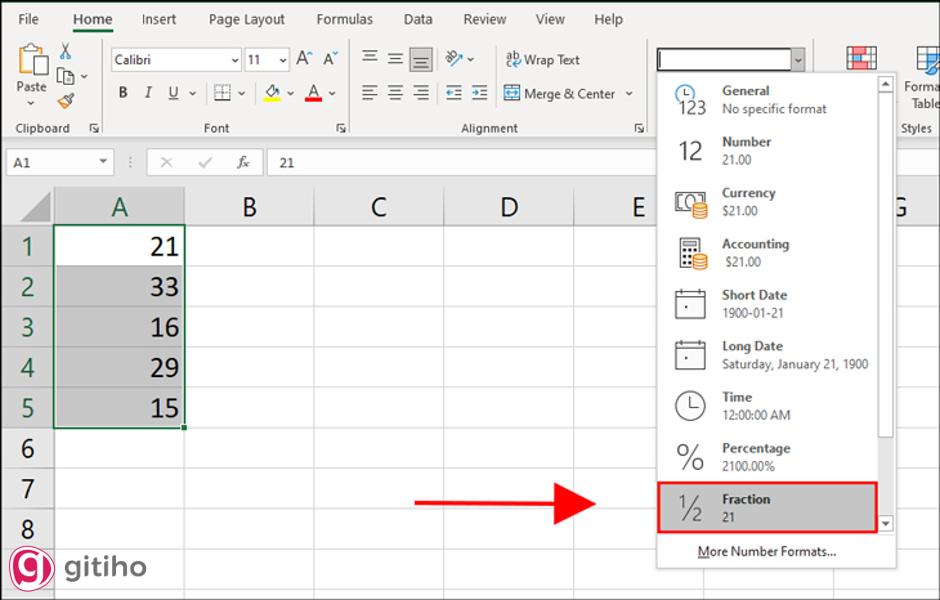Toggle Wrap Text
This screenshot has width=940, height=600.
pyautogui.click(x=542, y=60)
